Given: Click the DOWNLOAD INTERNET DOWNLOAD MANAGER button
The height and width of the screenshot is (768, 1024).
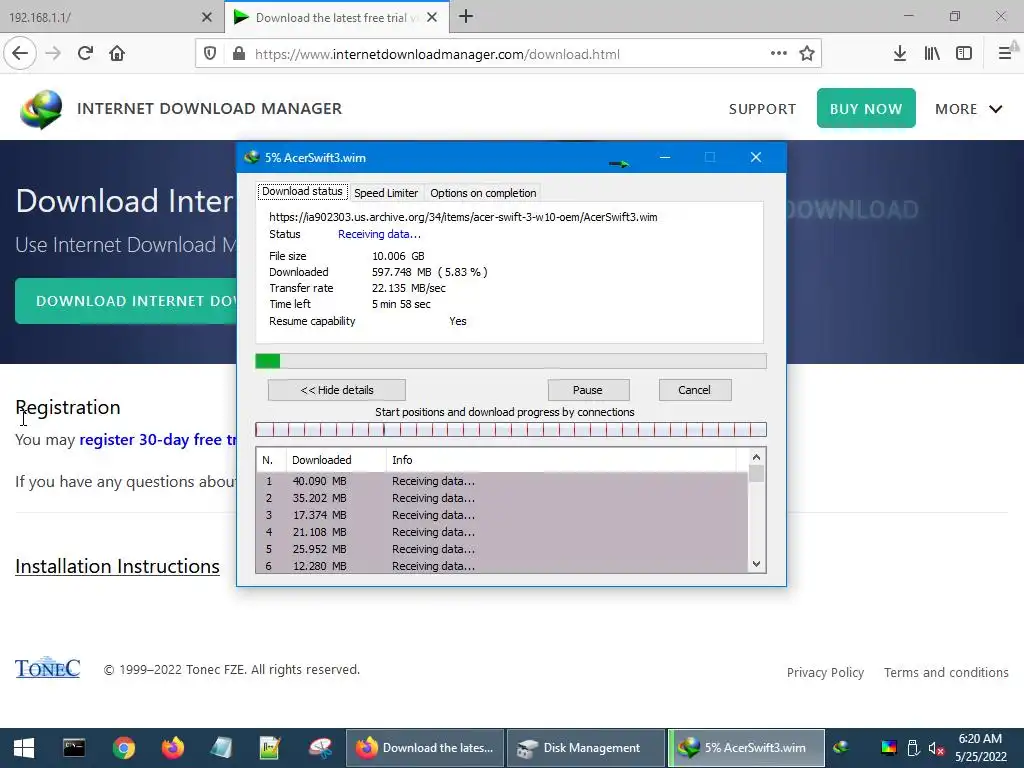Looking at the screenshot, I should [126, 301].
